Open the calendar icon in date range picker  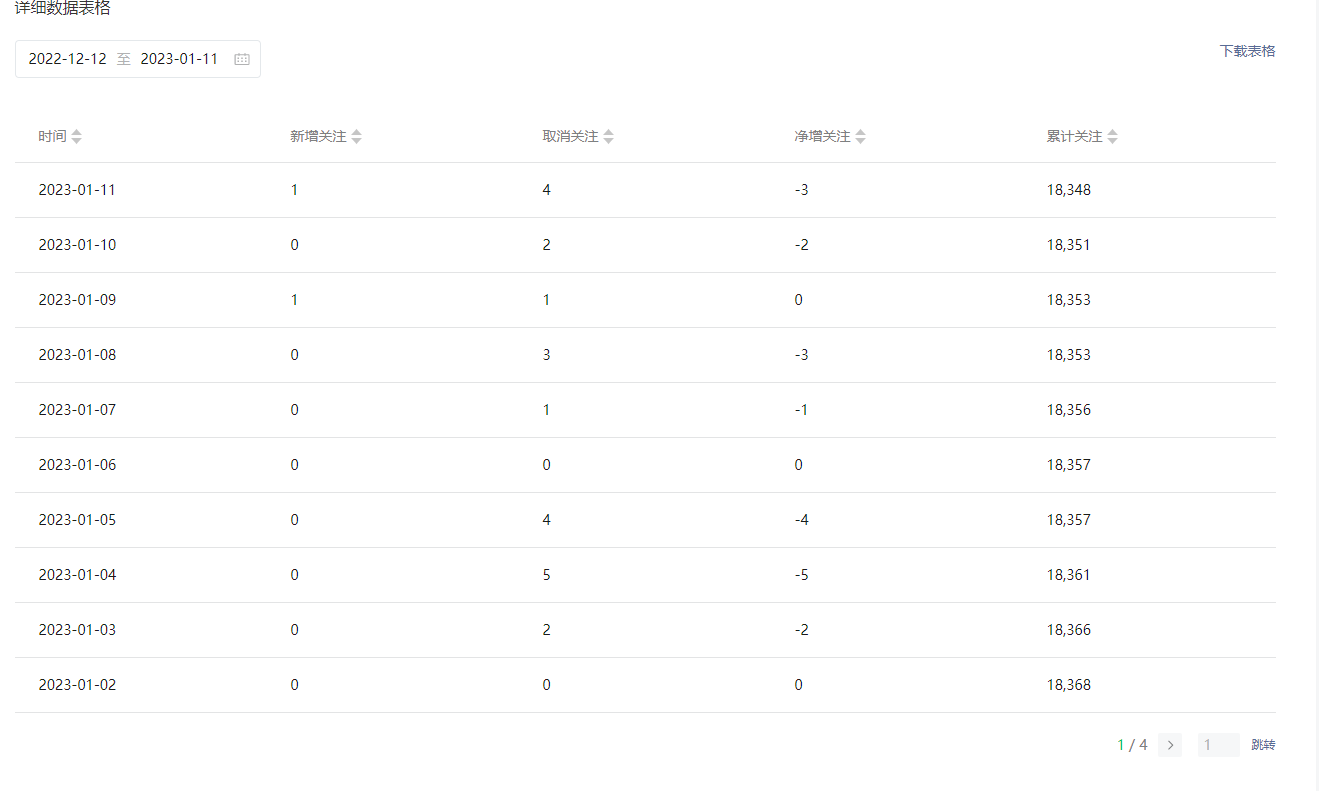click(242, 59)
